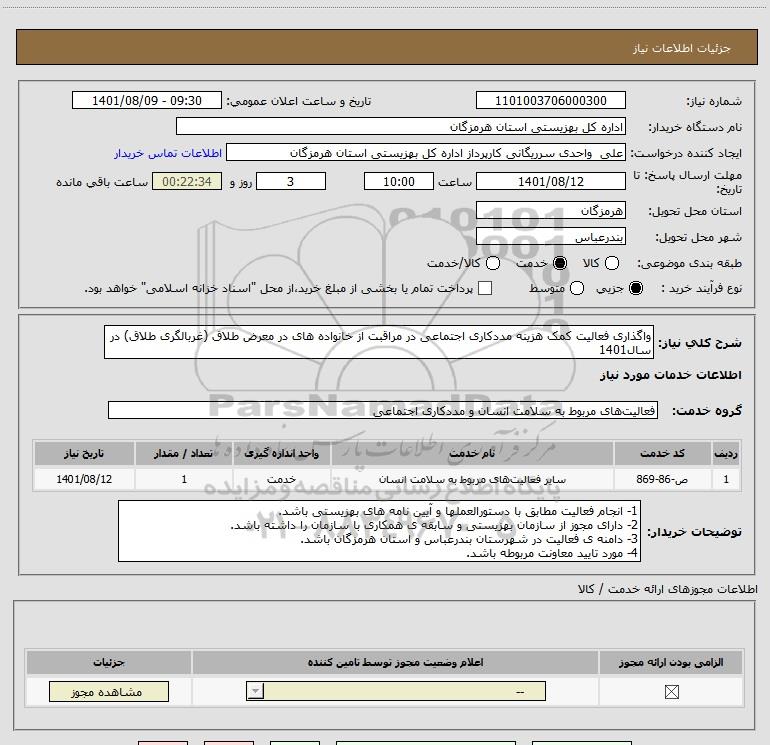Image resolution: width=770 pixels, height=745 pixels.
Task: Open the اعلام وضعیت مجوز dropdown arrow
Action: [255, 691]
